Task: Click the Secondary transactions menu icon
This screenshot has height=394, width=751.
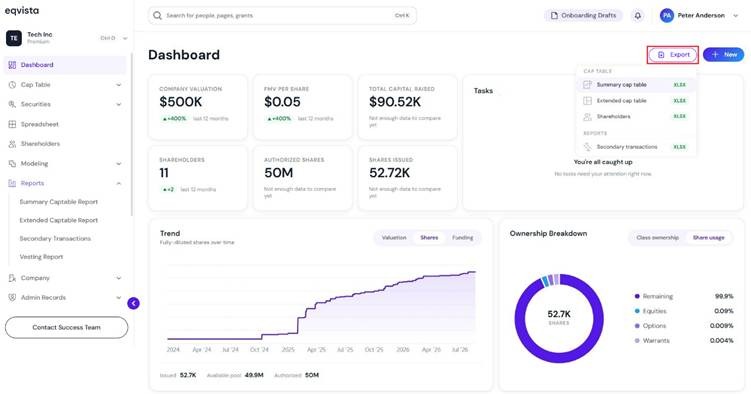Action: coord(587,147)
